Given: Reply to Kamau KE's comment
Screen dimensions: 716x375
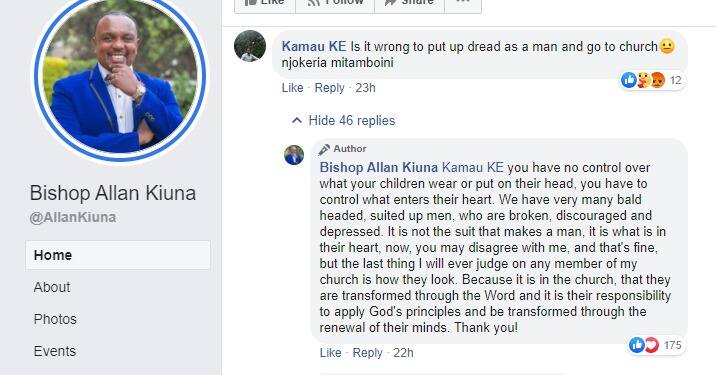Looking at the screenshot, I should coord(329,88).
